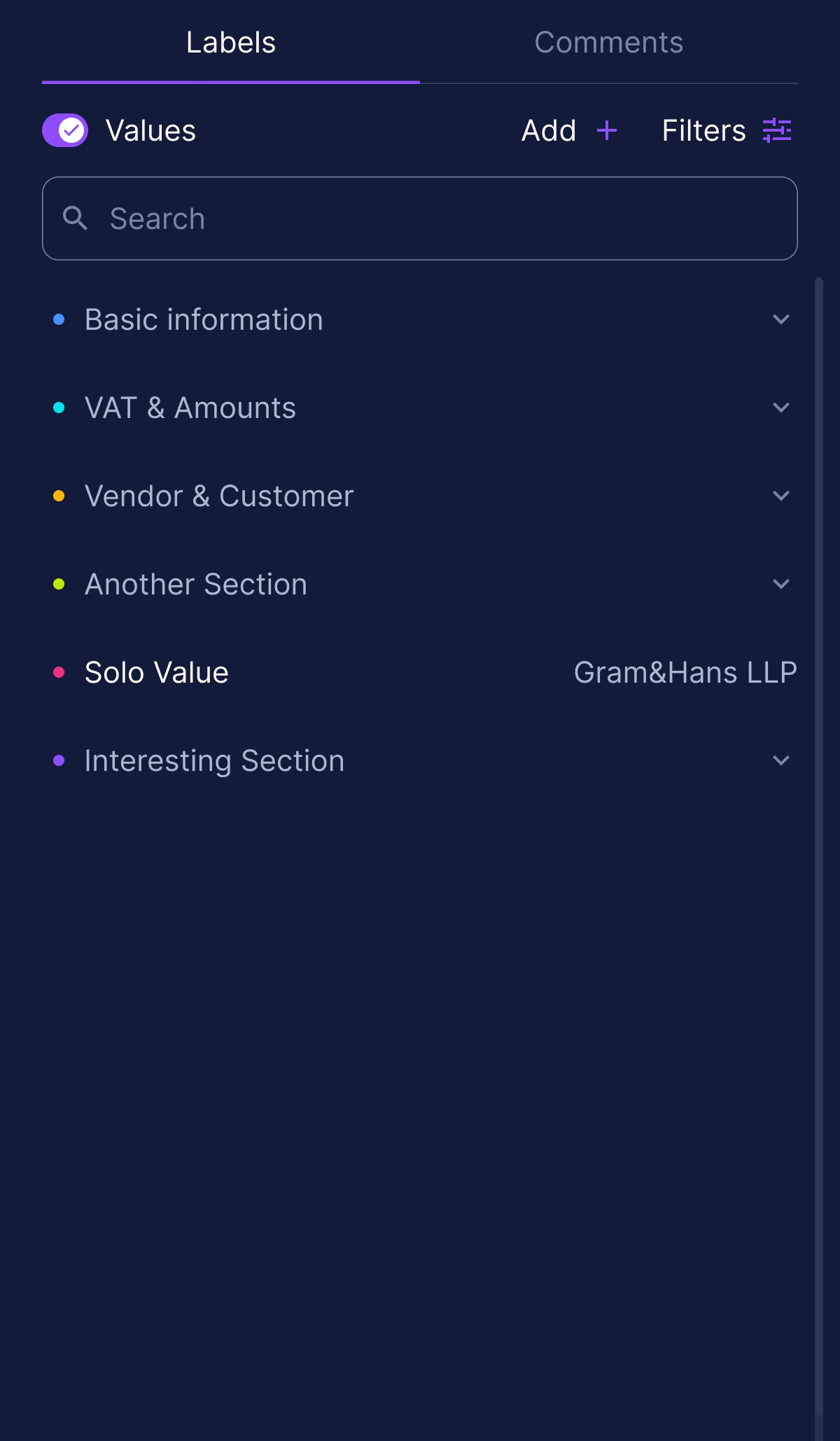
Task: Switch to the Comments tab
Action: pyautogui.click(x=609, y=43)
